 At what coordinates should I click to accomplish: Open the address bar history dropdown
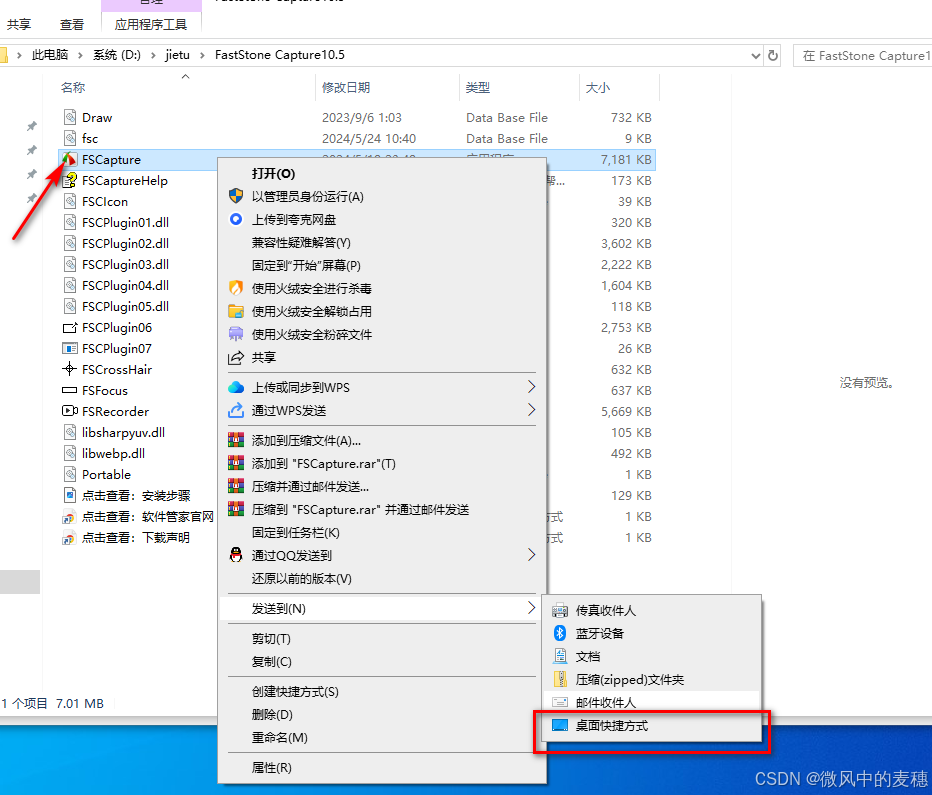tap(755, 55)
